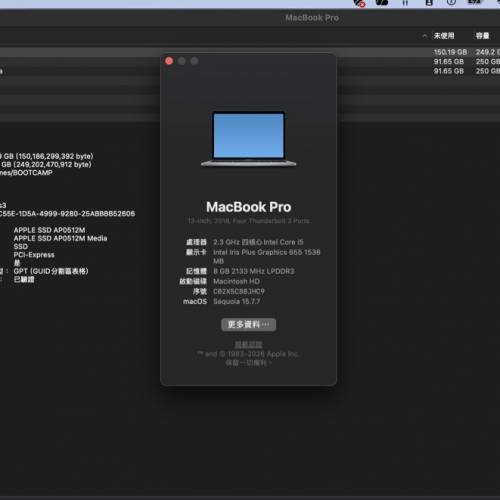
Task: Click the 已驗證 status value
Action: click(x=24, y=279)
